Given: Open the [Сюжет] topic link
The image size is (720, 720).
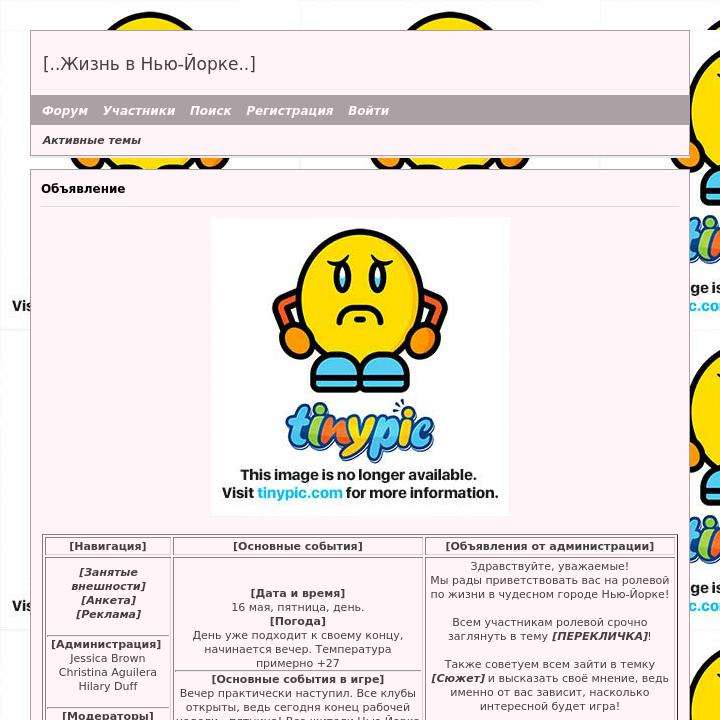Looking at the screenshot, I should [458, 678].
